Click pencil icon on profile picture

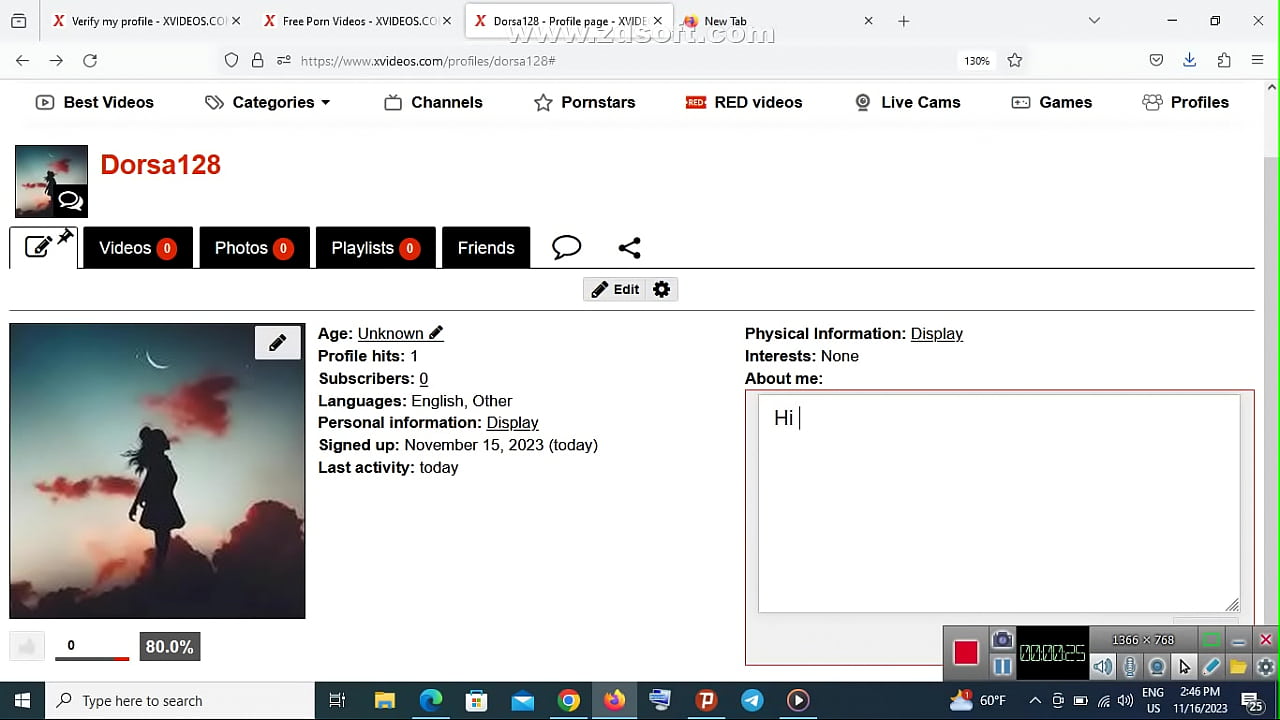coord(277,342)
